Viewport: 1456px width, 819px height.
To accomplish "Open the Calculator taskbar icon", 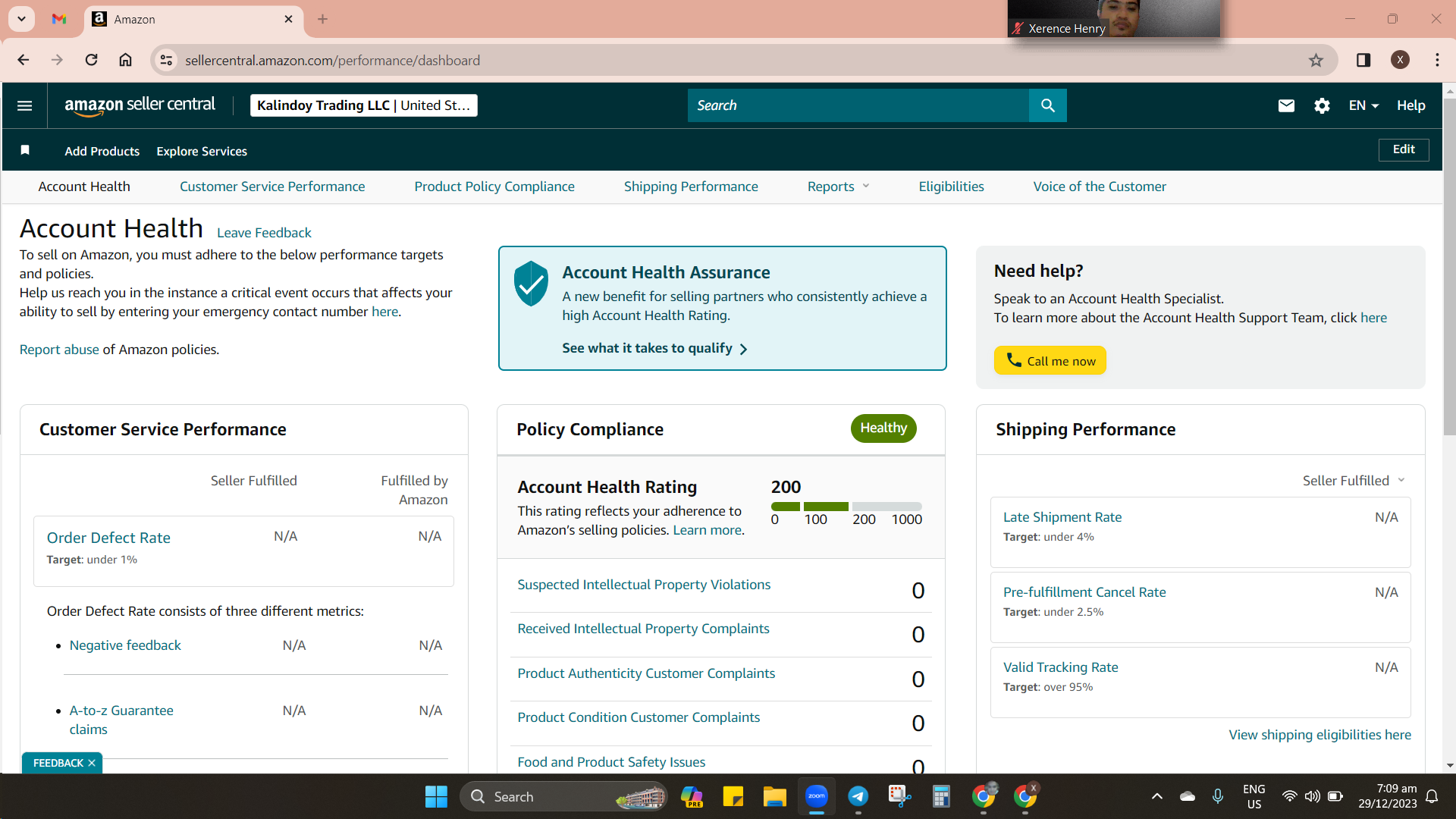I will coord(941,796).
